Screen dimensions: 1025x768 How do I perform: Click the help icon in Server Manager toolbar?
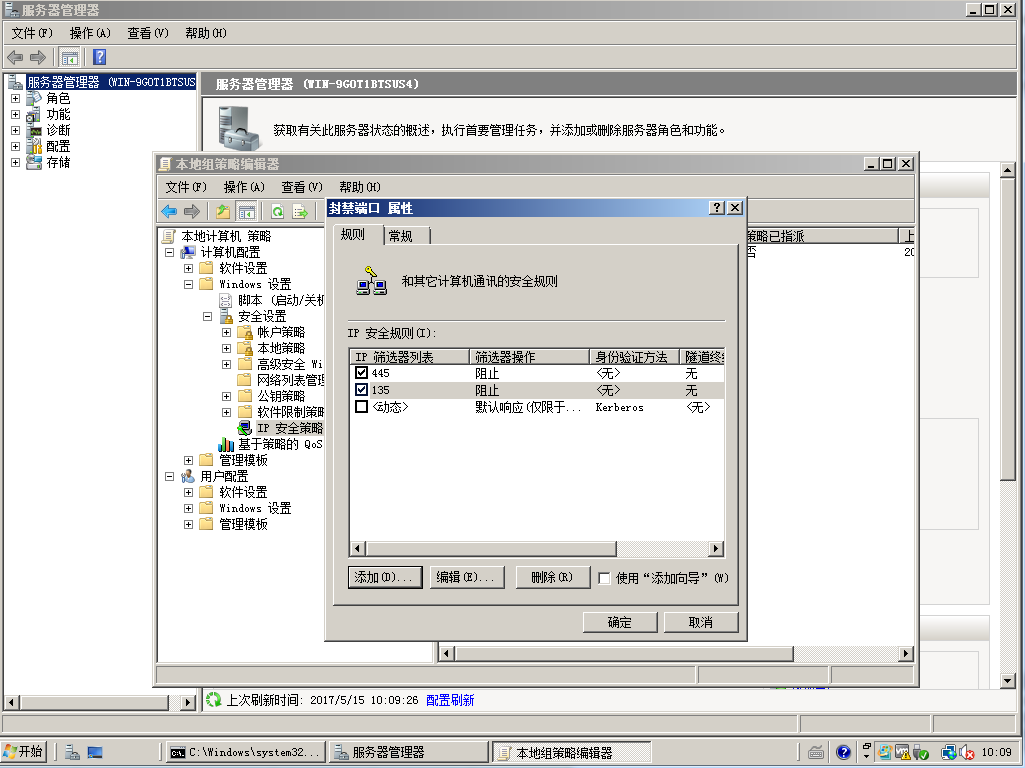(100, 57)
